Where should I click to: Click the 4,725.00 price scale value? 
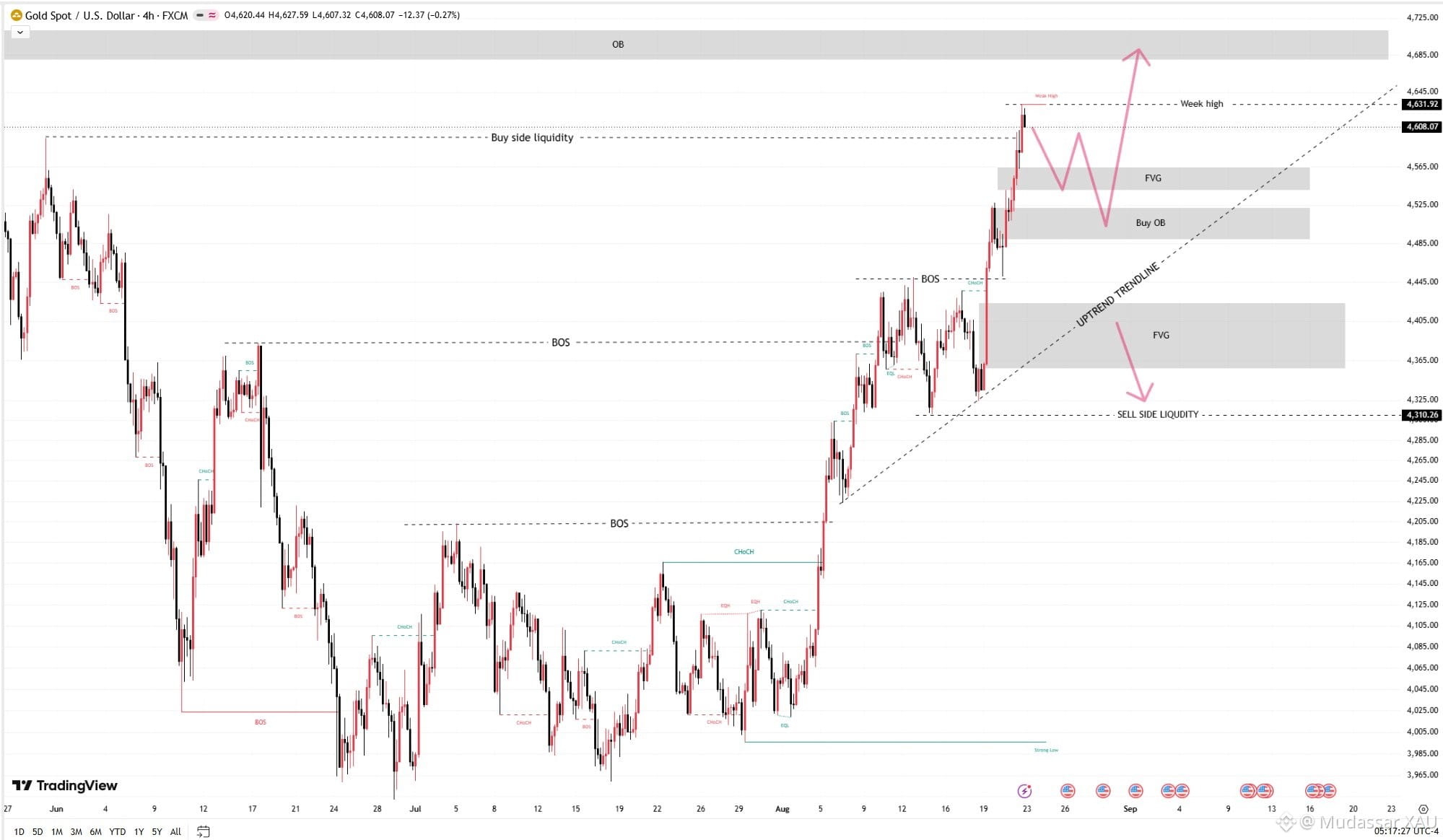tap(1421, 17)
